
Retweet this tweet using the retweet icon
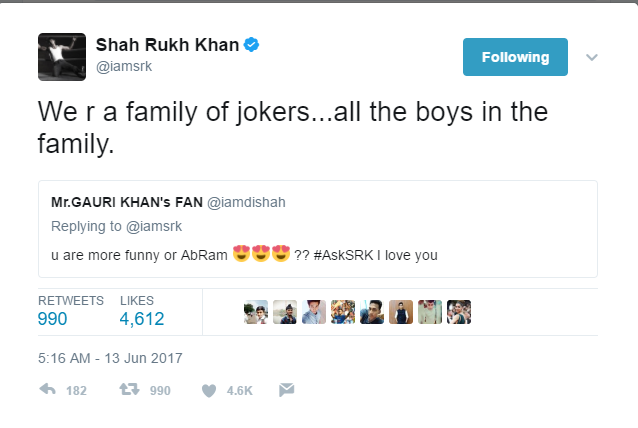point(128,391)
